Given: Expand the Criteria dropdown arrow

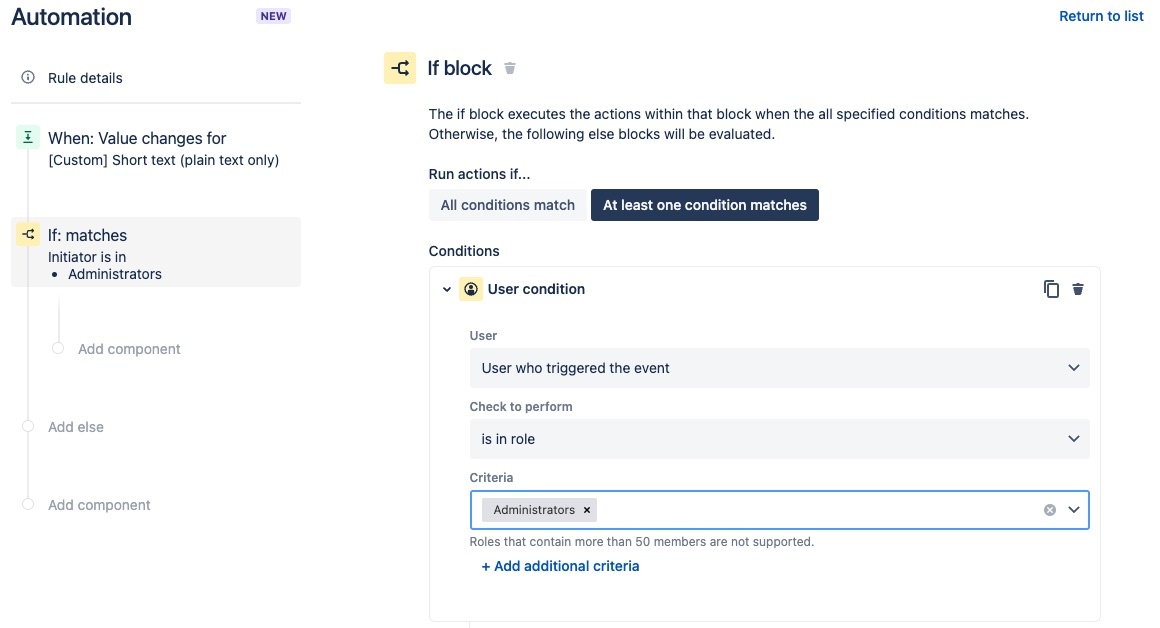Looking at the screenshot, I should point(1074,510).
